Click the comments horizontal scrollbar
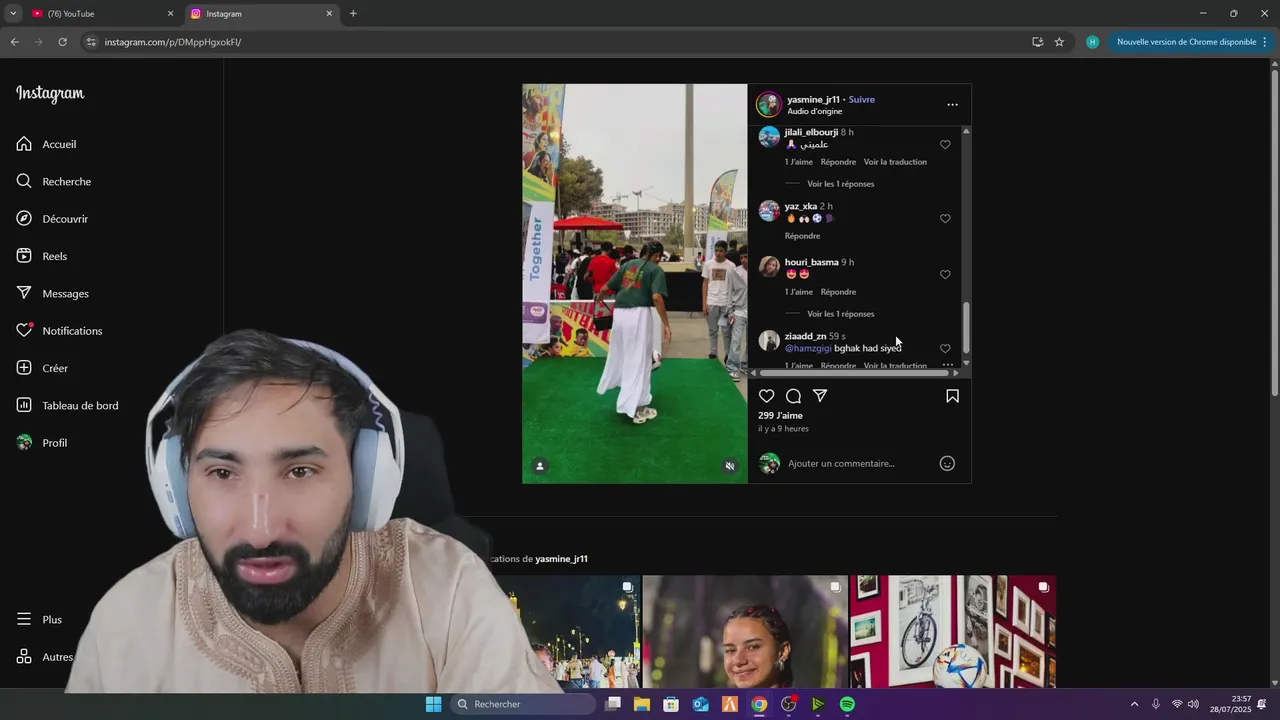Screen dimensions: 1280x720 coord(855,373)
